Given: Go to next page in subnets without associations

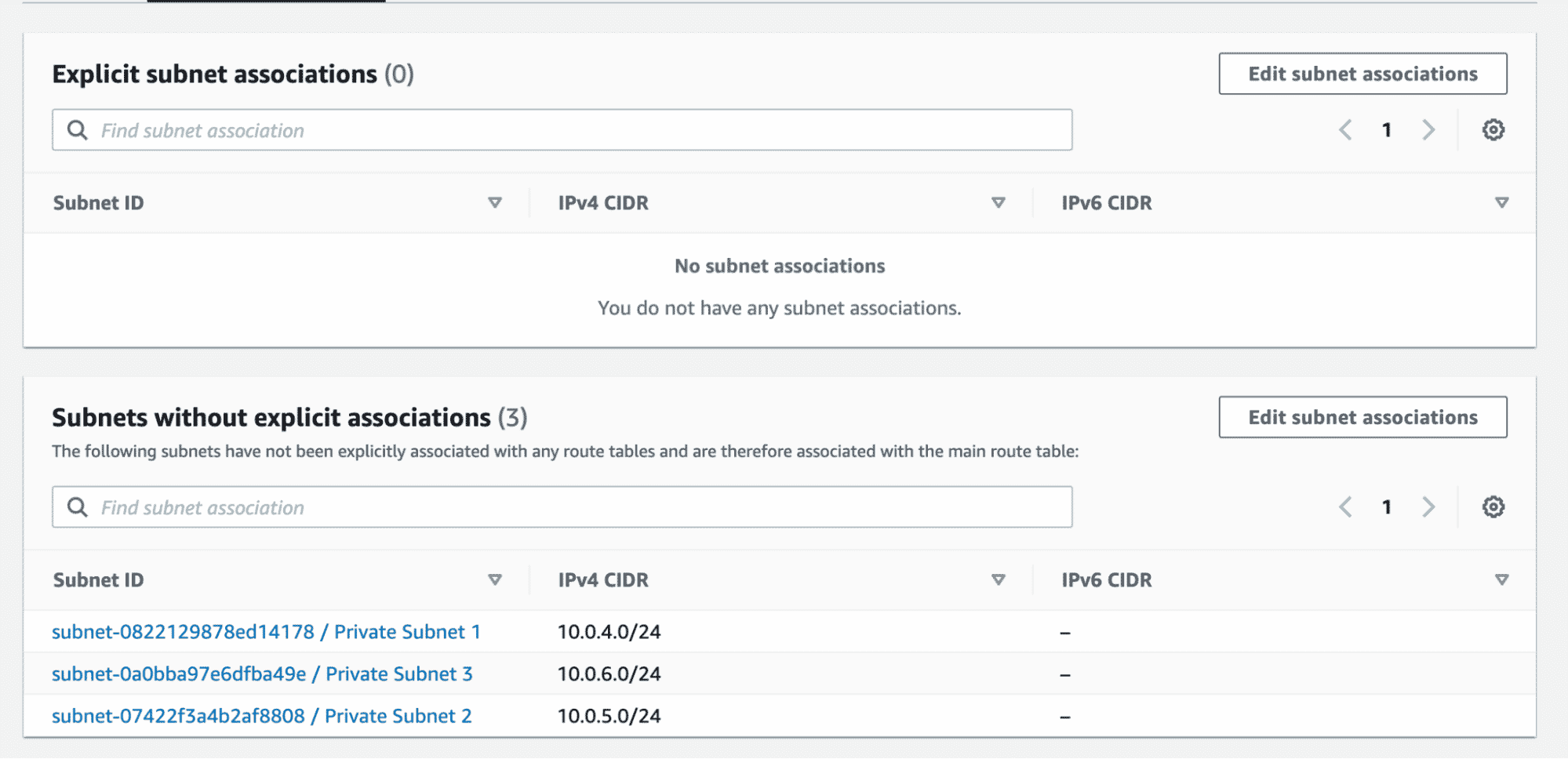Looking at the screenshot, I should point(1428,507).
